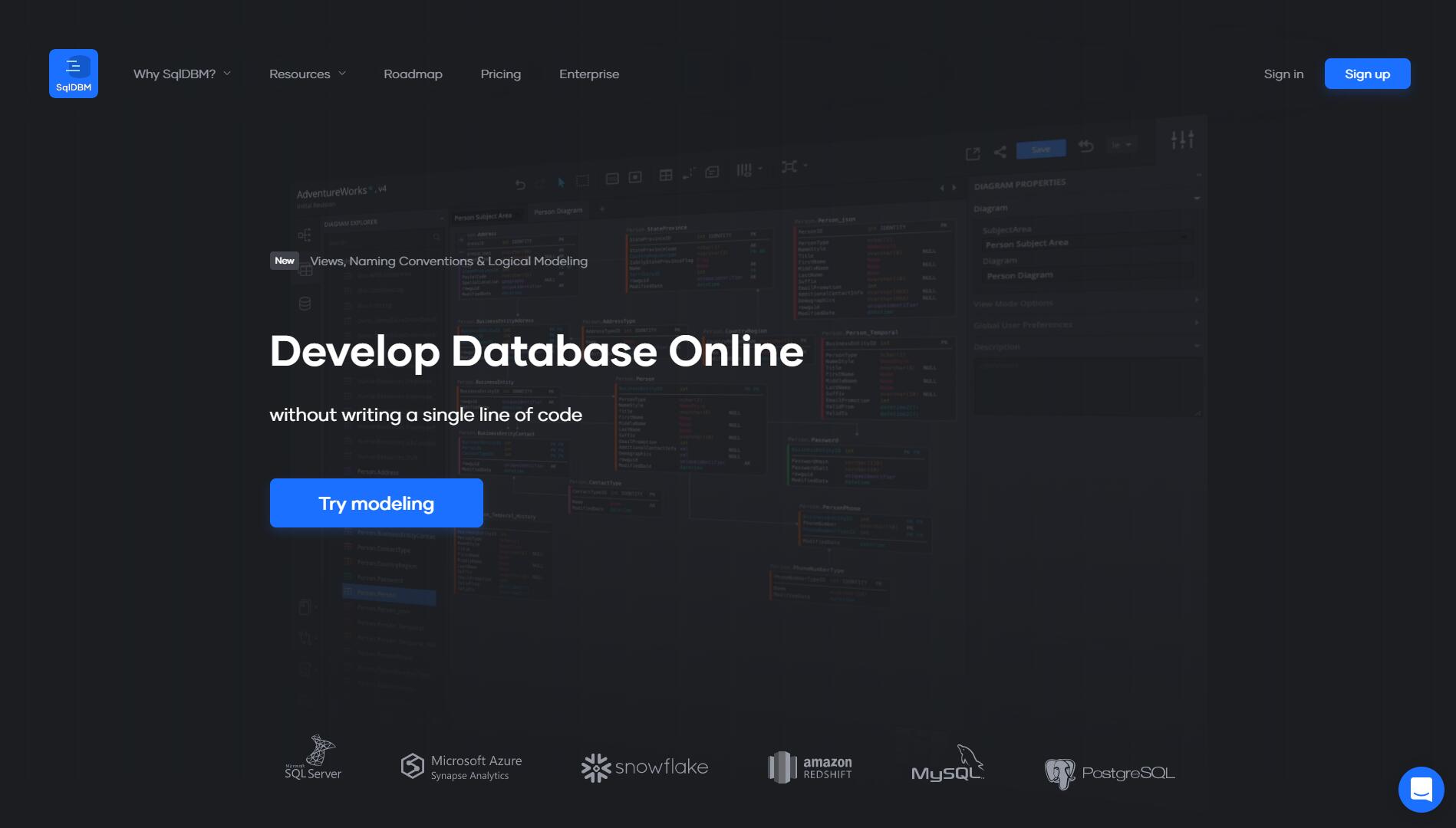Click the MySQL dolphin logo
Screen dimensions: 1456x828
(947, 764)
